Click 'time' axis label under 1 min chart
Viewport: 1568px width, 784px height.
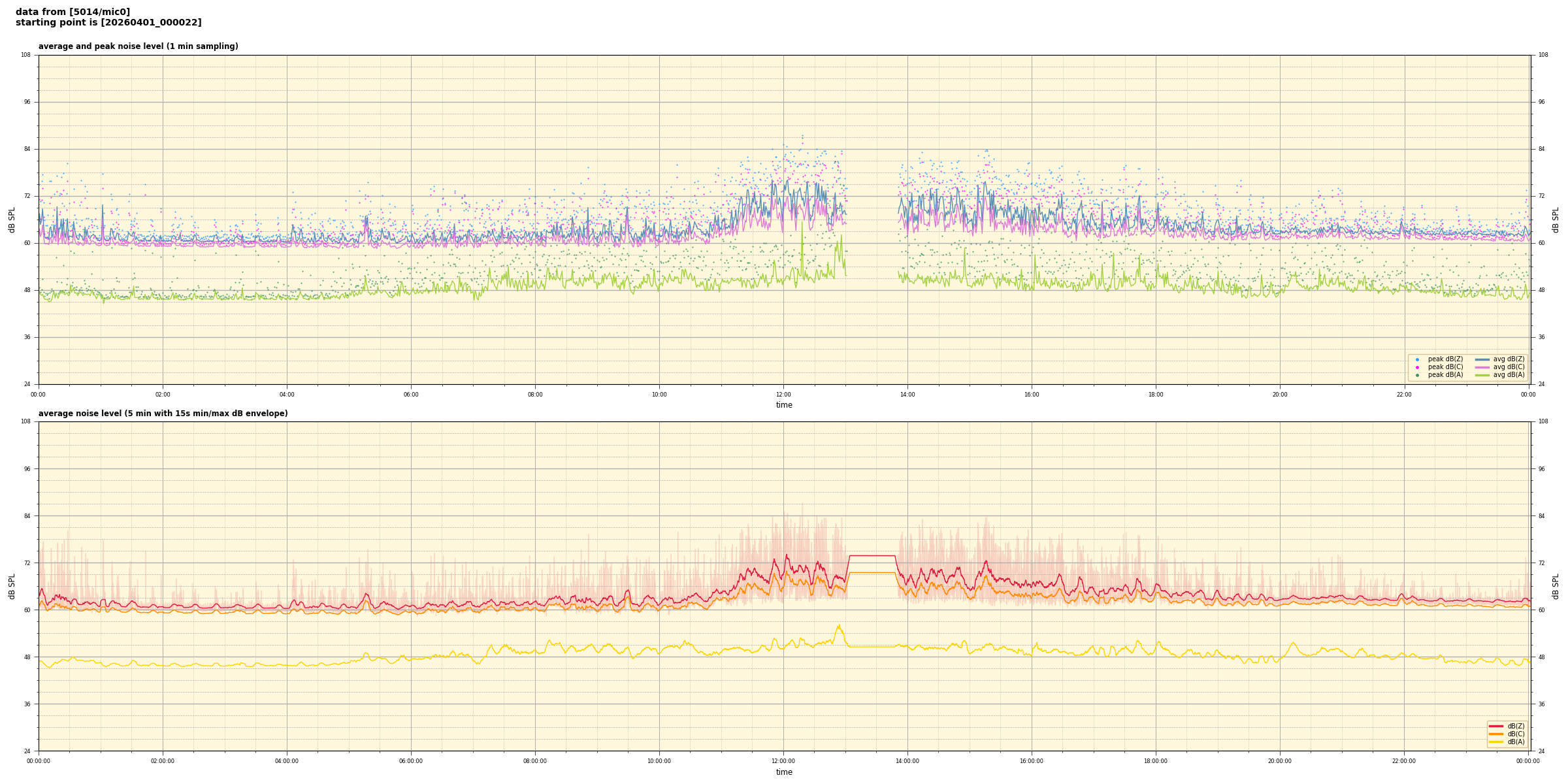784,405
